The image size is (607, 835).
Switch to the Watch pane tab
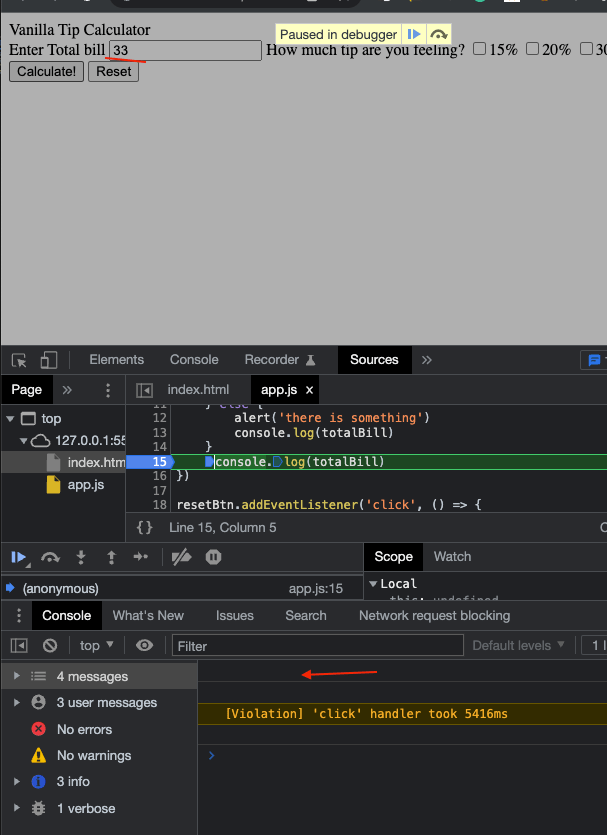tap(453, 557)
